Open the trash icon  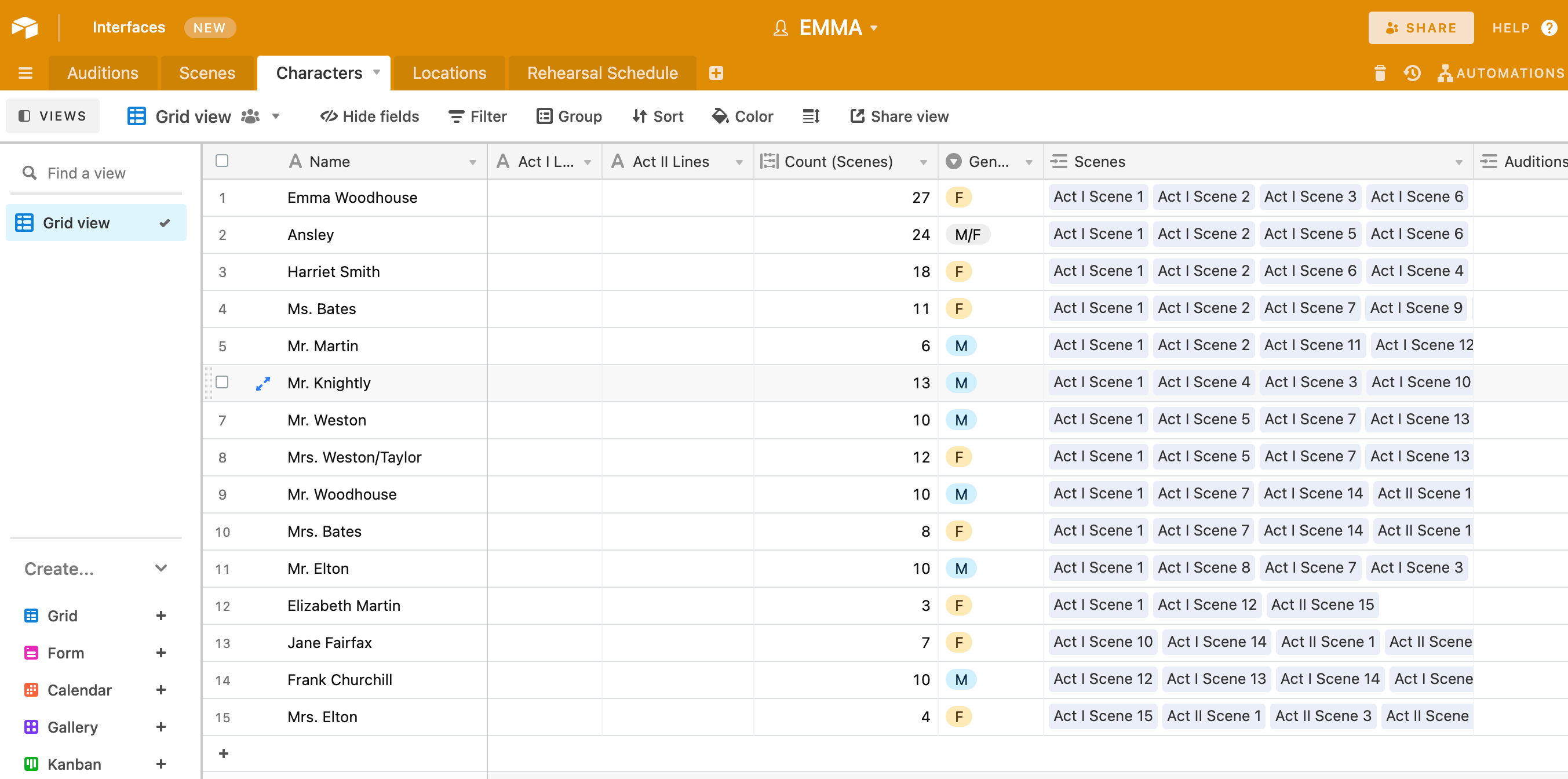[1380, 73]
